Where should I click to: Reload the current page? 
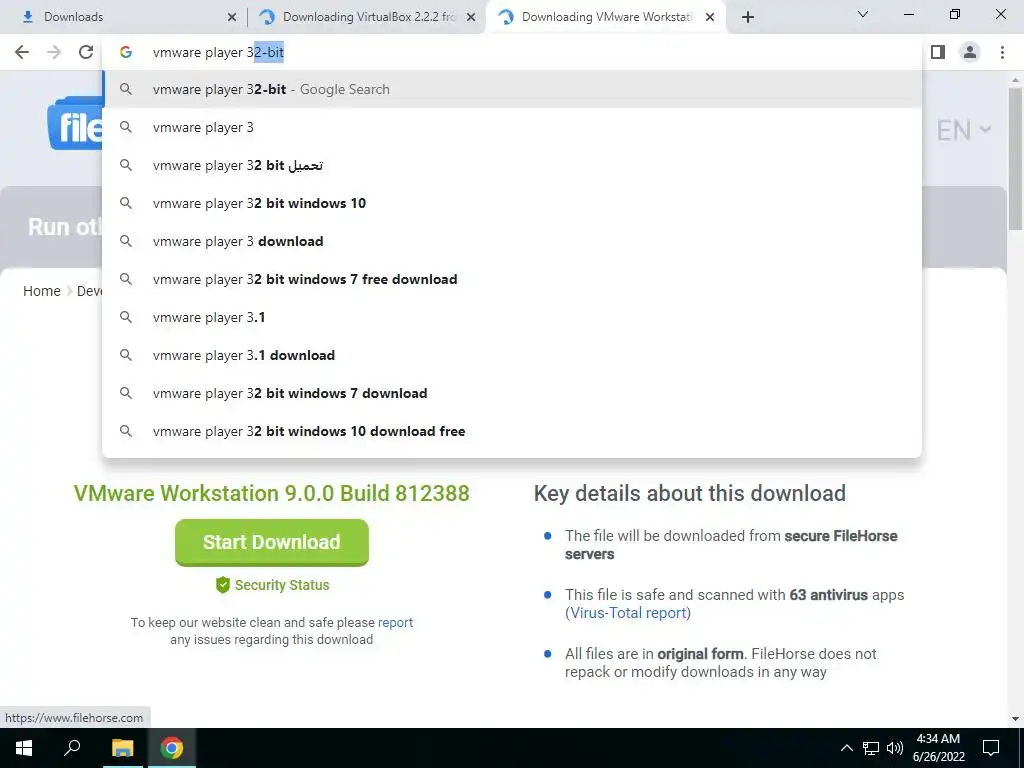[86, 52]
